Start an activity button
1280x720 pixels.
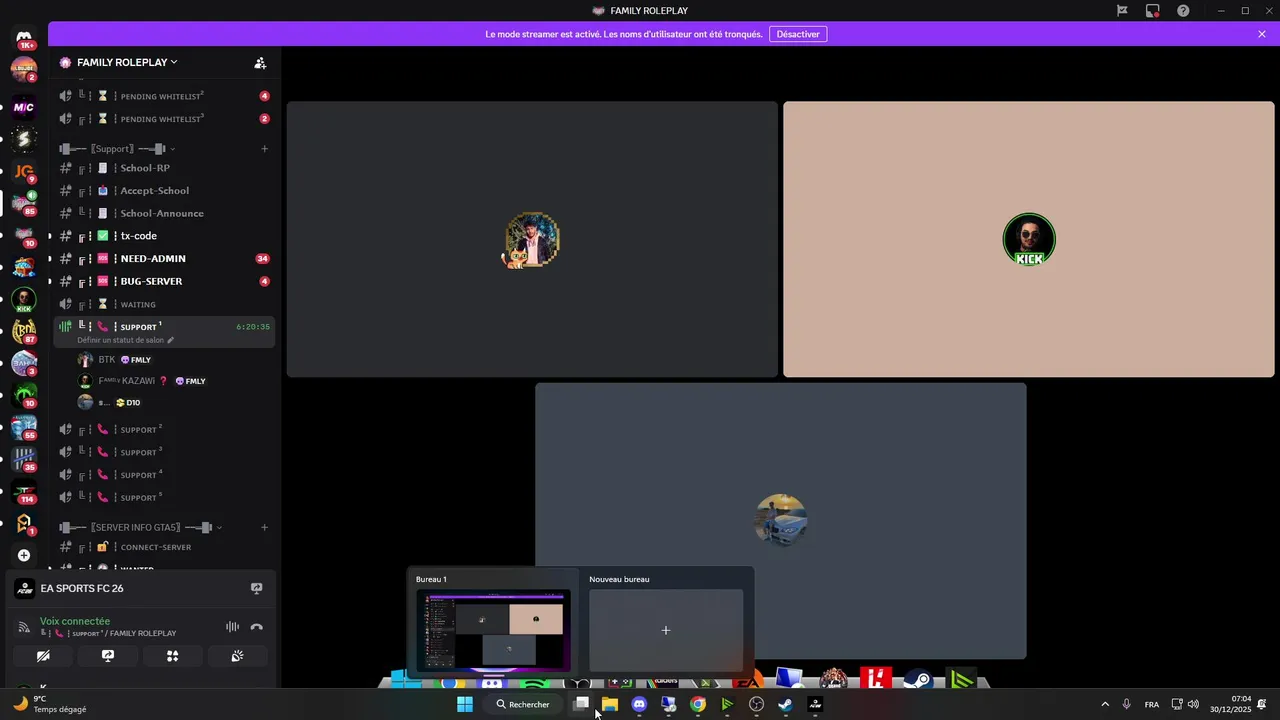[x=172, y=656]
